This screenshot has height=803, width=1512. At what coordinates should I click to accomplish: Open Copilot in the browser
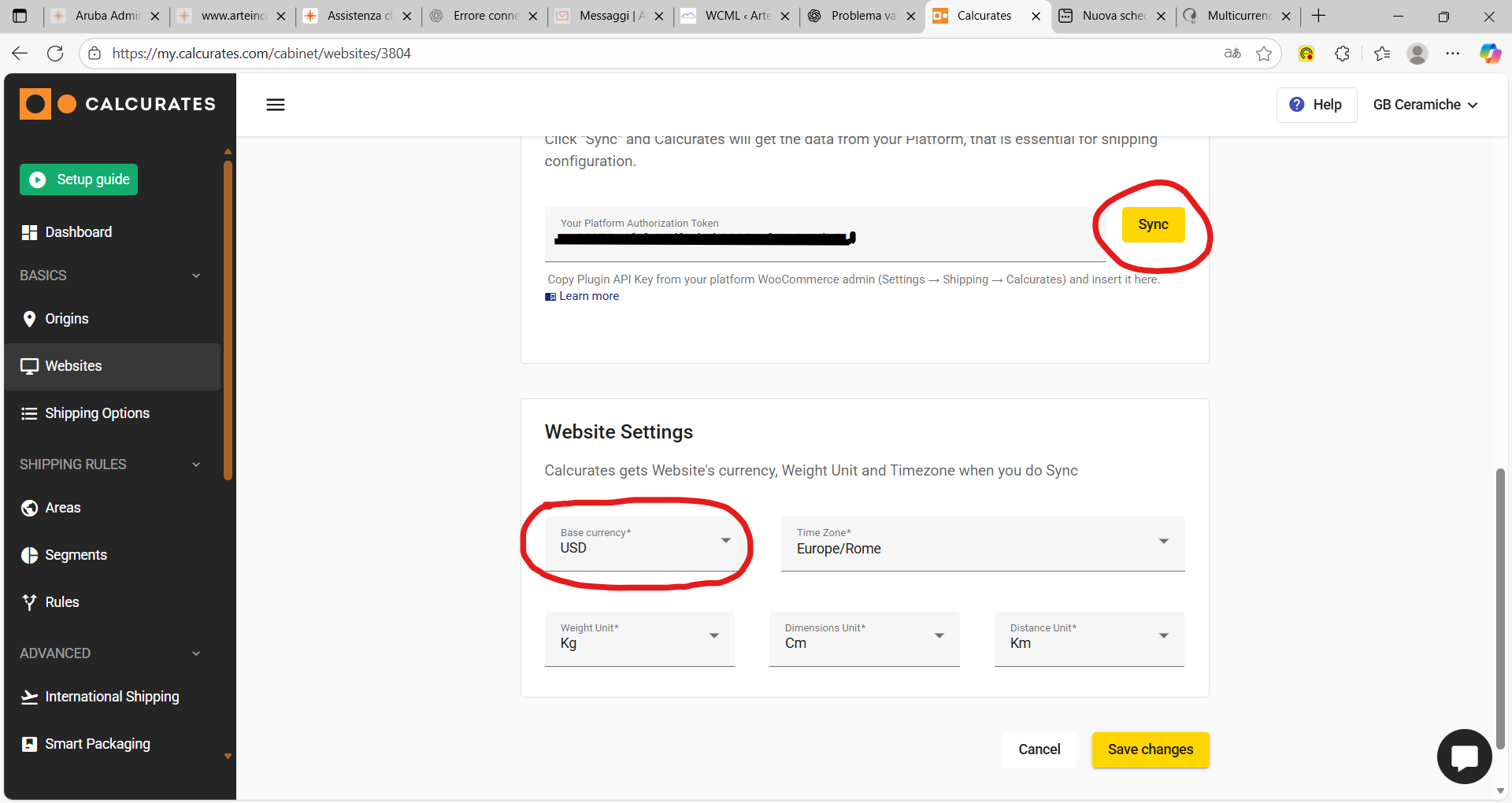(1490, 54)
